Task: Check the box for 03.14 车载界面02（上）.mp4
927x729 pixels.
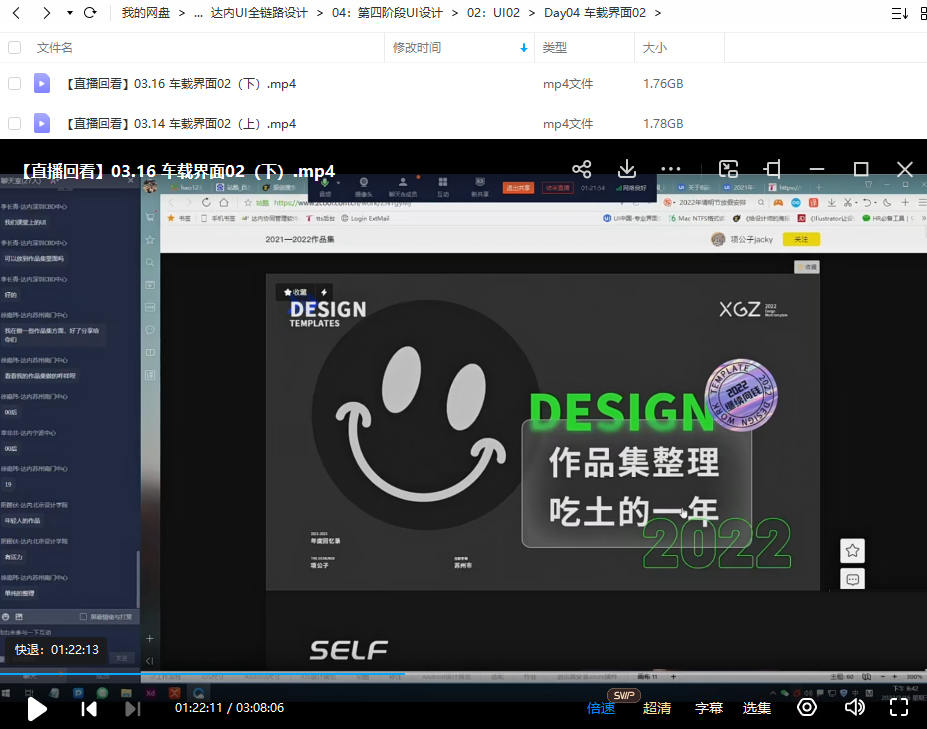Action: tap(14, 124)
